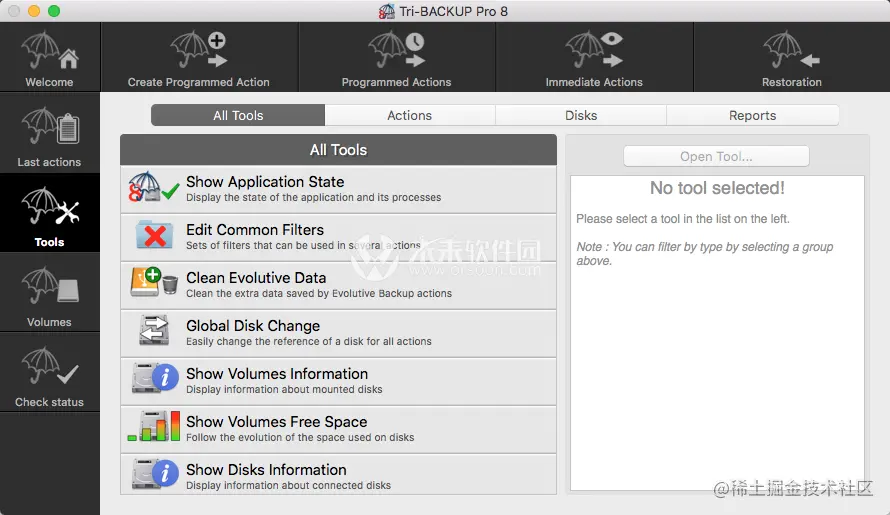The width and height of the screenshot is (890, 515).
Task: Click the Show Volumes Free Space bars icon
Action: 154,426
